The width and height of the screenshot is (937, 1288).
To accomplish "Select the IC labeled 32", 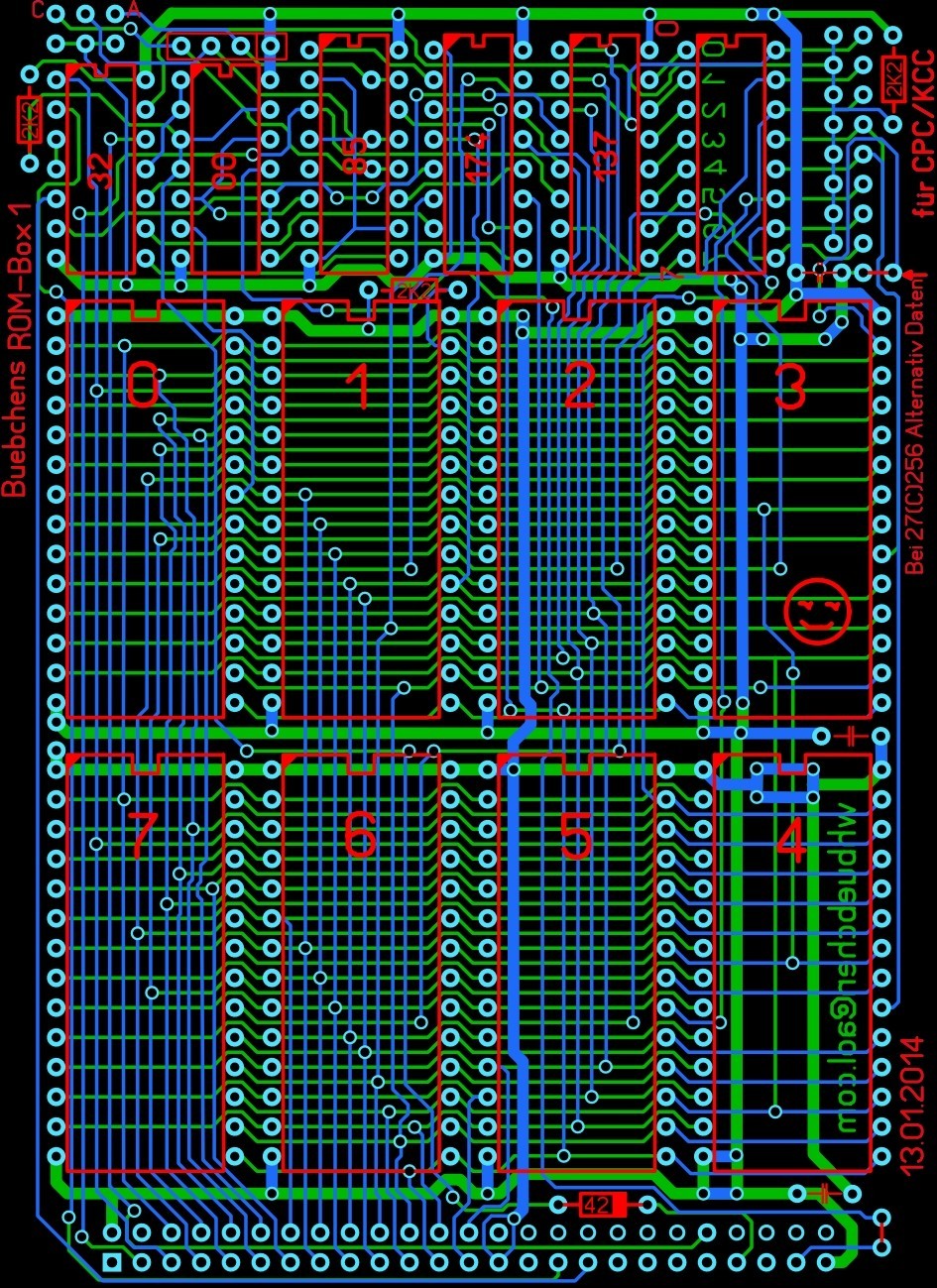I will pyautogui.click(x=100, y=169).
